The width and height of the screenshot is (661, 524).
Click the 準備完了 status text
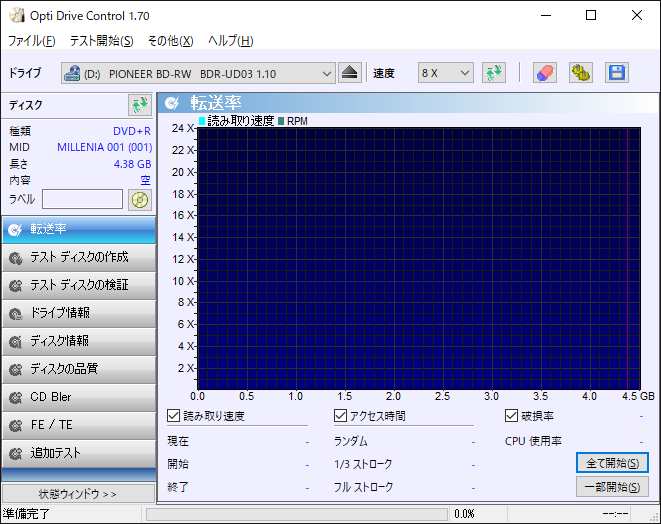26,514
